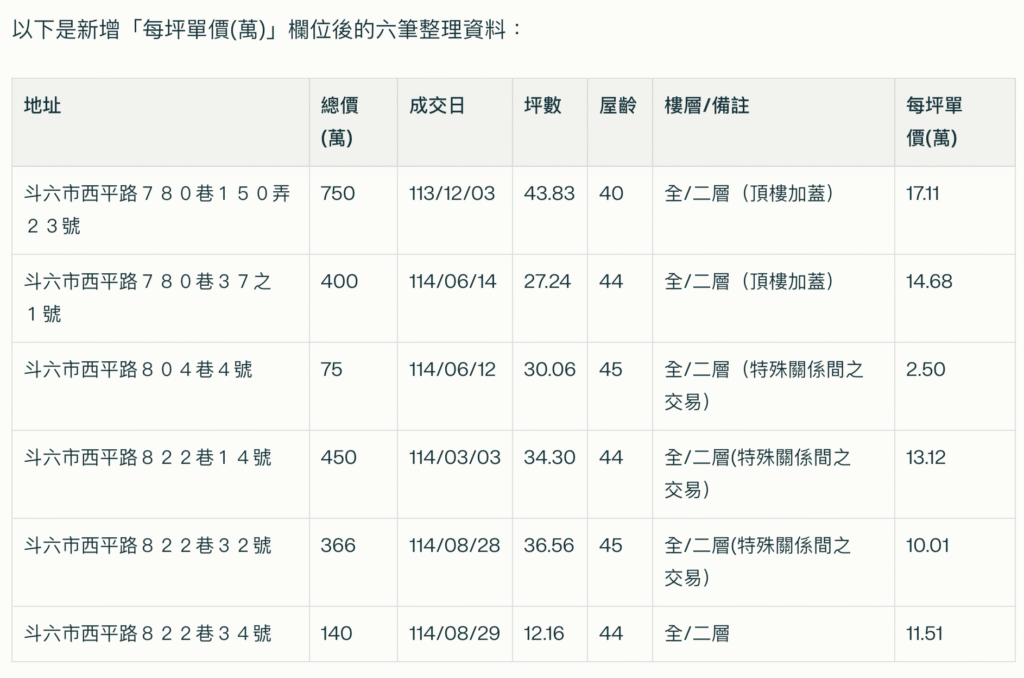Select the total price value 750
The width and height of the screenshot is (1024, 678).
(333, 195)
